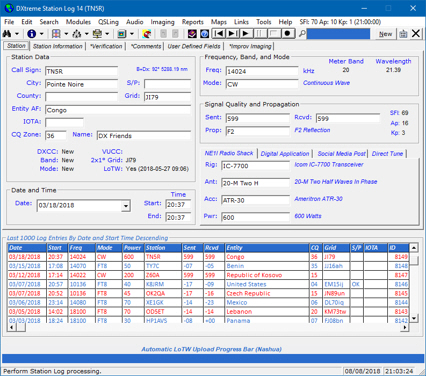
Task: Click the Rig field showing IC-7700
Action: pos(256,166)
